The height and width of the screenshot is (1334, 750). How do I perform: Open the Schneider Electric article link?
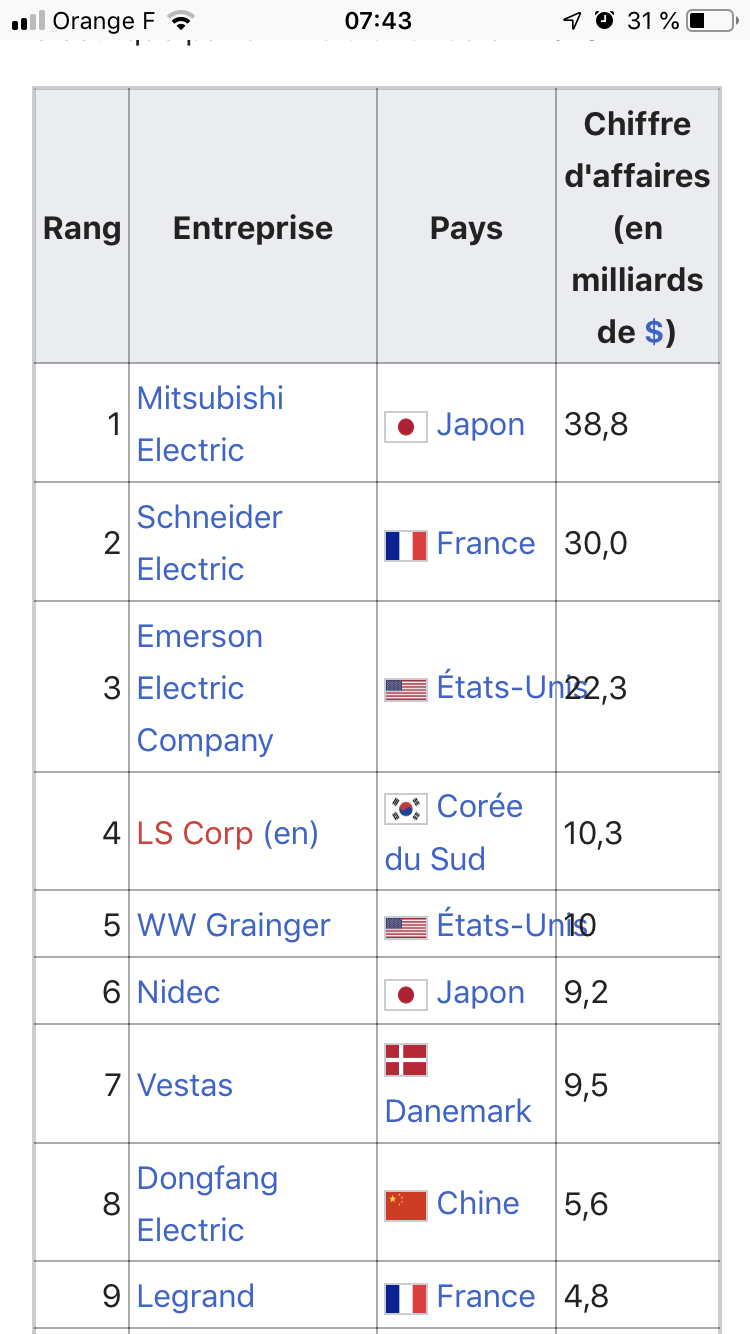[209, 542]
